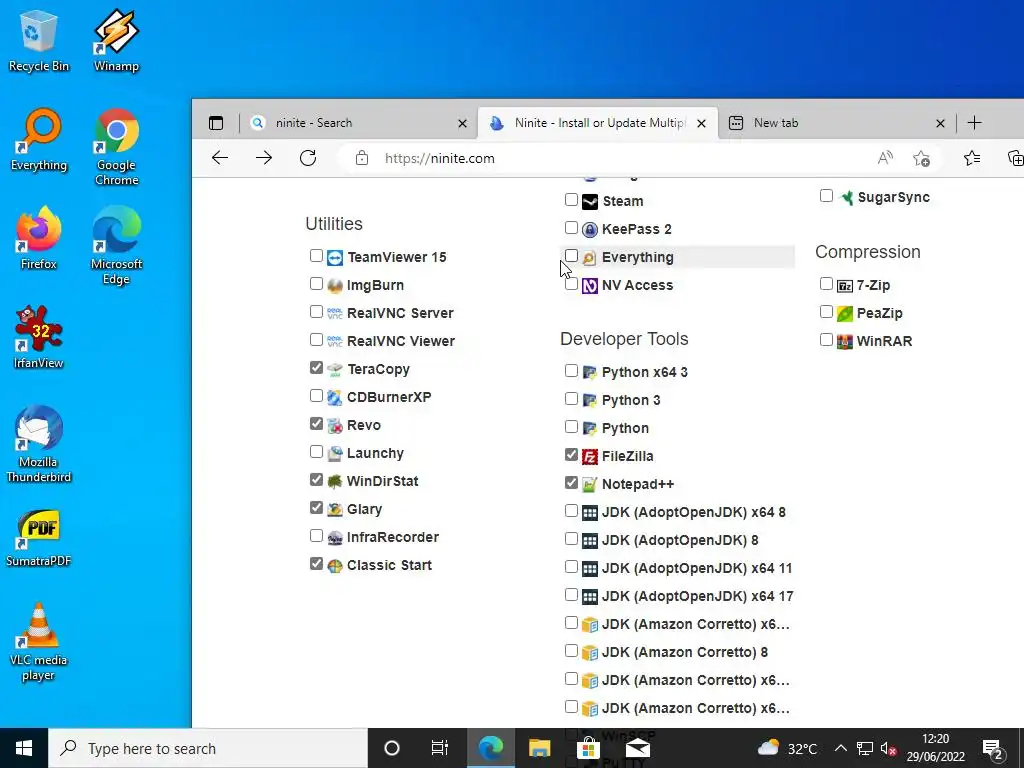The image size is (1024, 768).
Task: Go forward in the Edge browser
Action: click(264, 157)
